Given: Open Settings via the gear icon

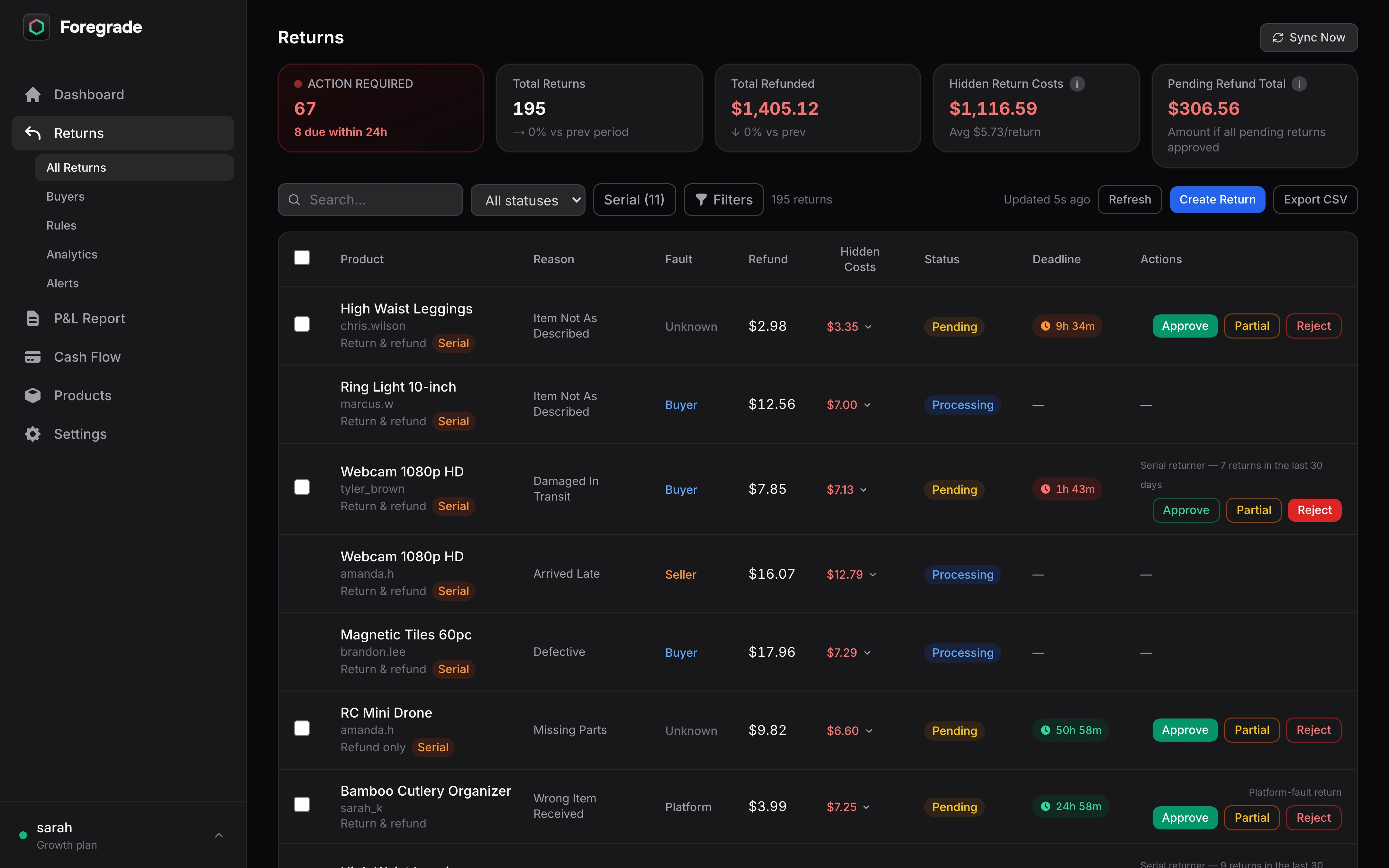Looking at the screenshot, I should tap(33, 434).
